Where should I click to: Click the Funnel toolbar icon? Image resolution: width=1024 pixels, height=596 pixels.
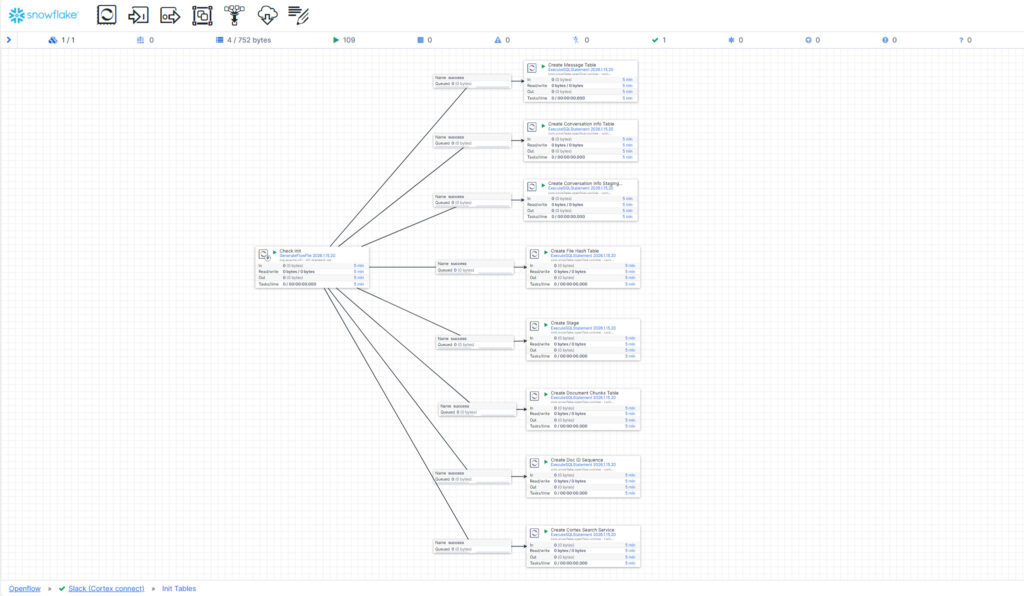234,15
